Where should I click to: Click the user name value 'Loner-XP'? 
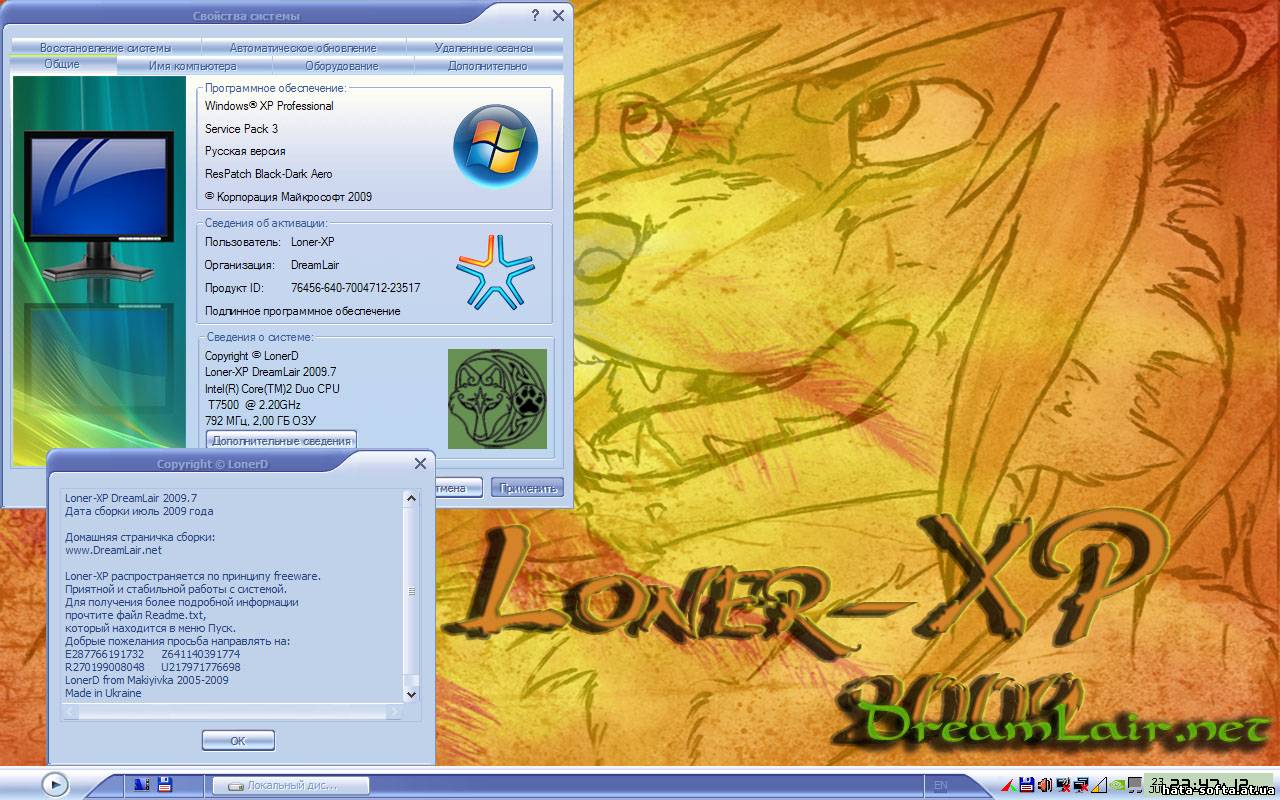click(x=312, y=242)
